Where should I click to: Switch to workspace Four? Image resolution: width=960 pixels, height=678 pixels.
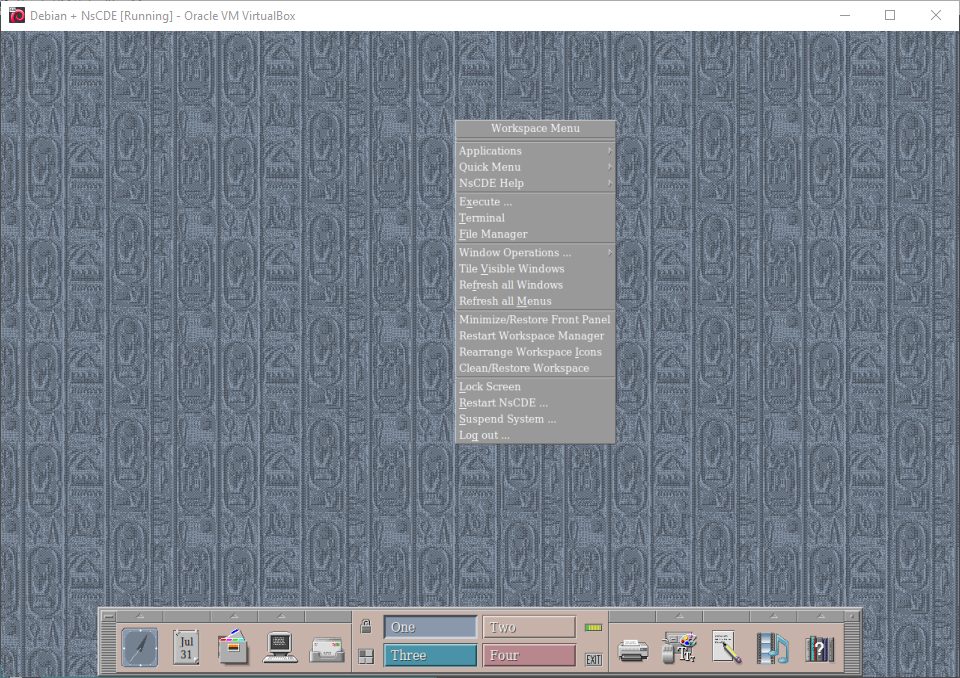pyautogui.click(x=529, y=655)
